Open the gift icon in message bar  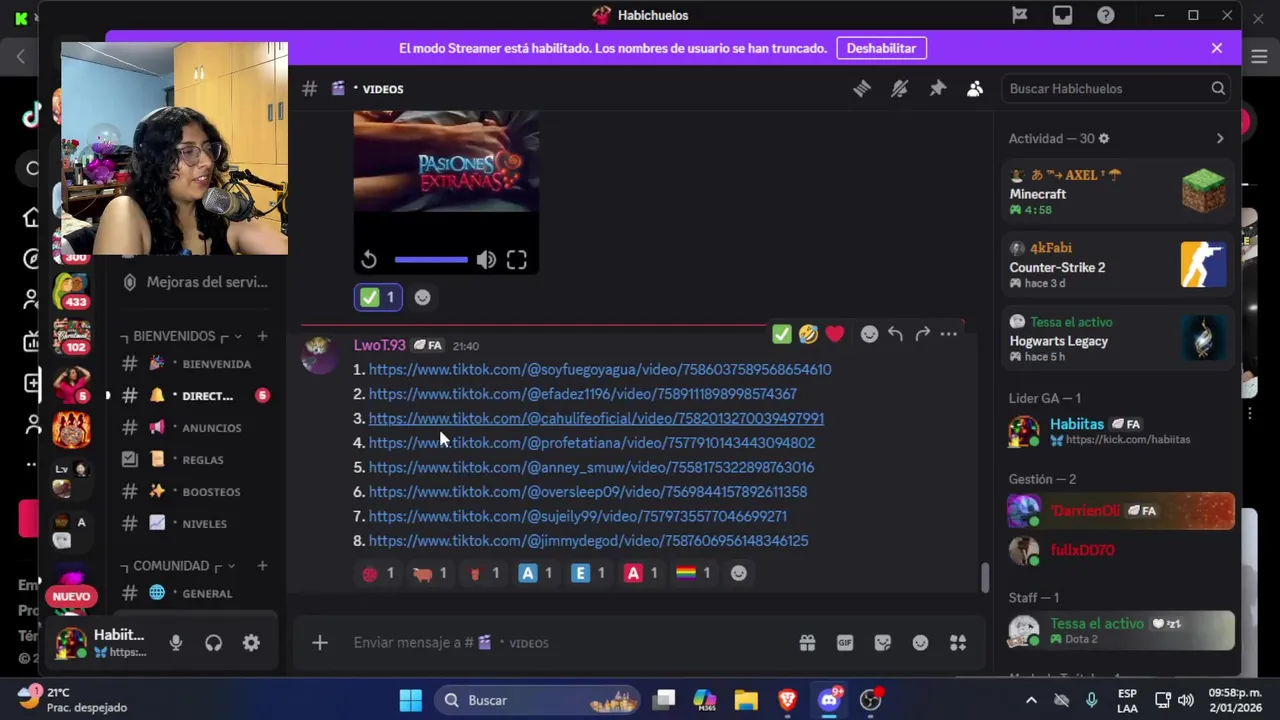tap(807, 643)
